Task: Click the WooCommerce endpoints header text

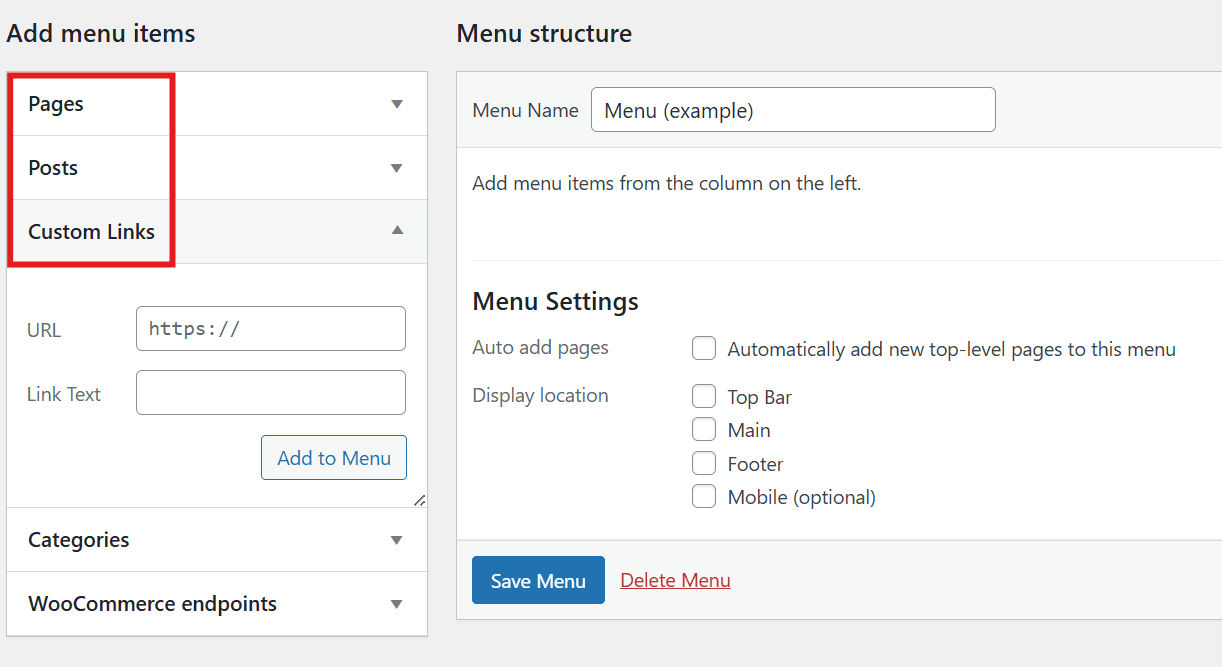Action: (x=152, y=603)
